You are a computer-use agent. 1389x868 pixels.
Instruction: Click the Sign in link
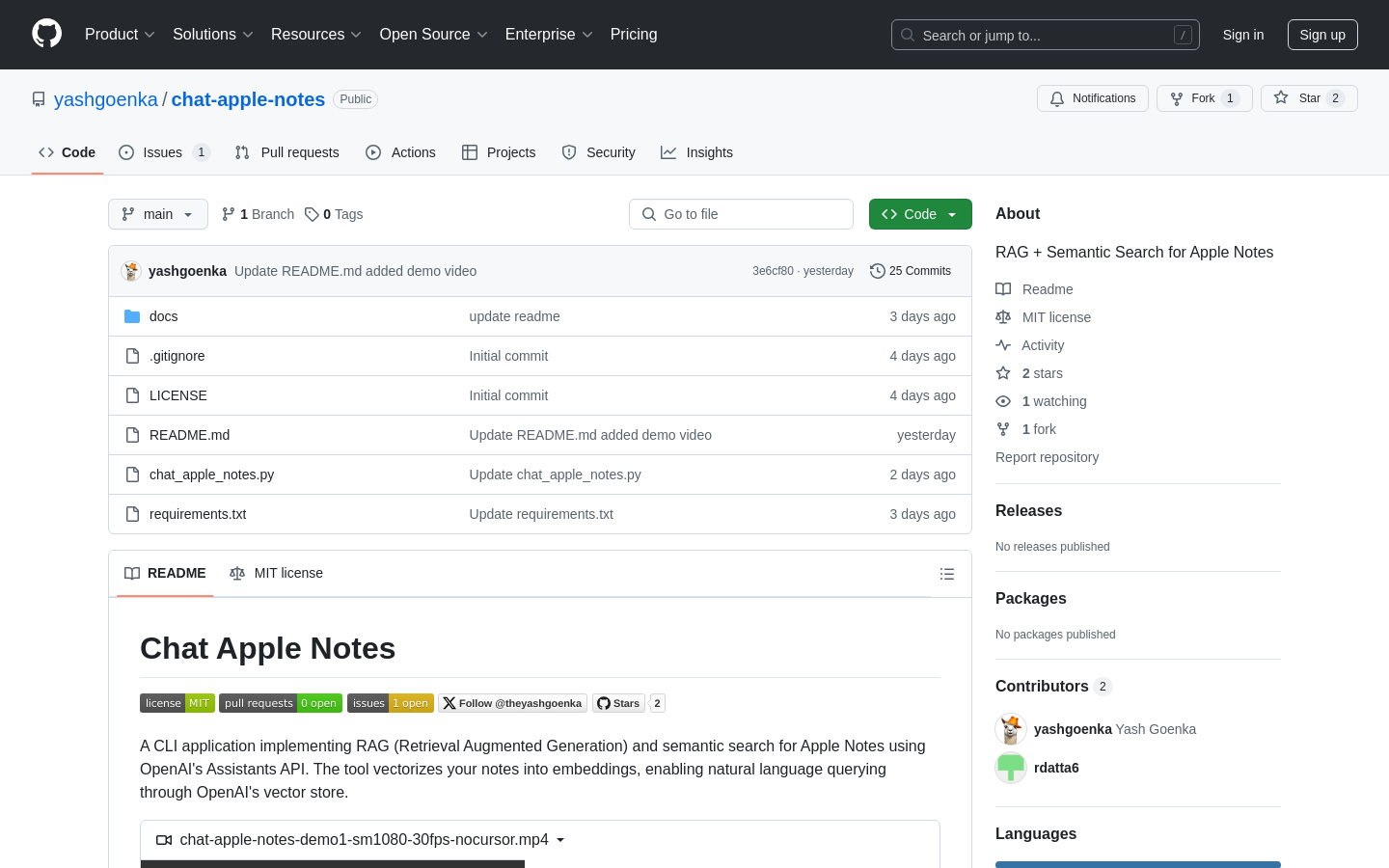(1243, 35)
